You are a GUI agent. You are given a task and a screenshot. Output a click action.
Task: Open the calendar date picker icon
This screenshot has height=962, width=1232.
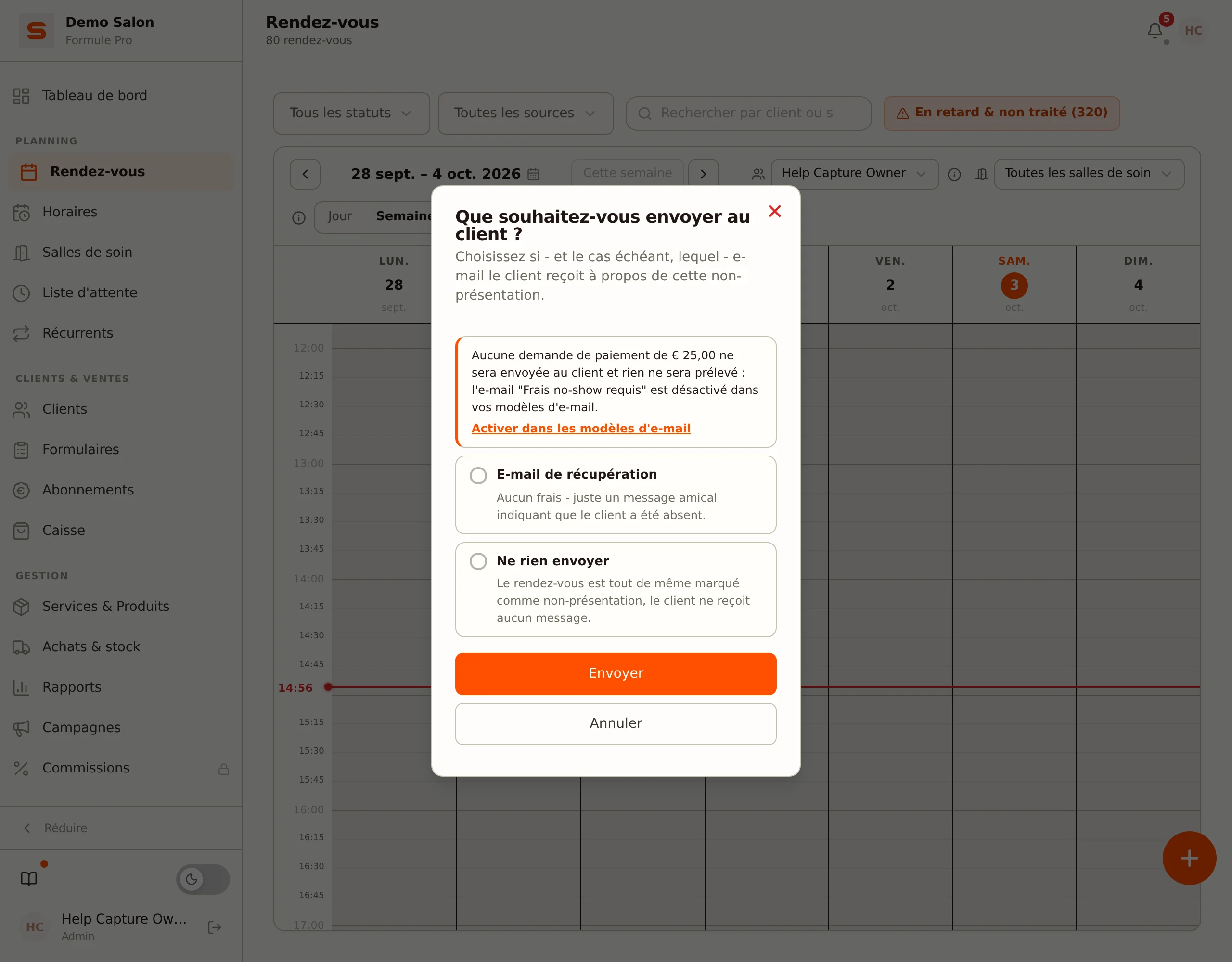[x=533, y=174]
